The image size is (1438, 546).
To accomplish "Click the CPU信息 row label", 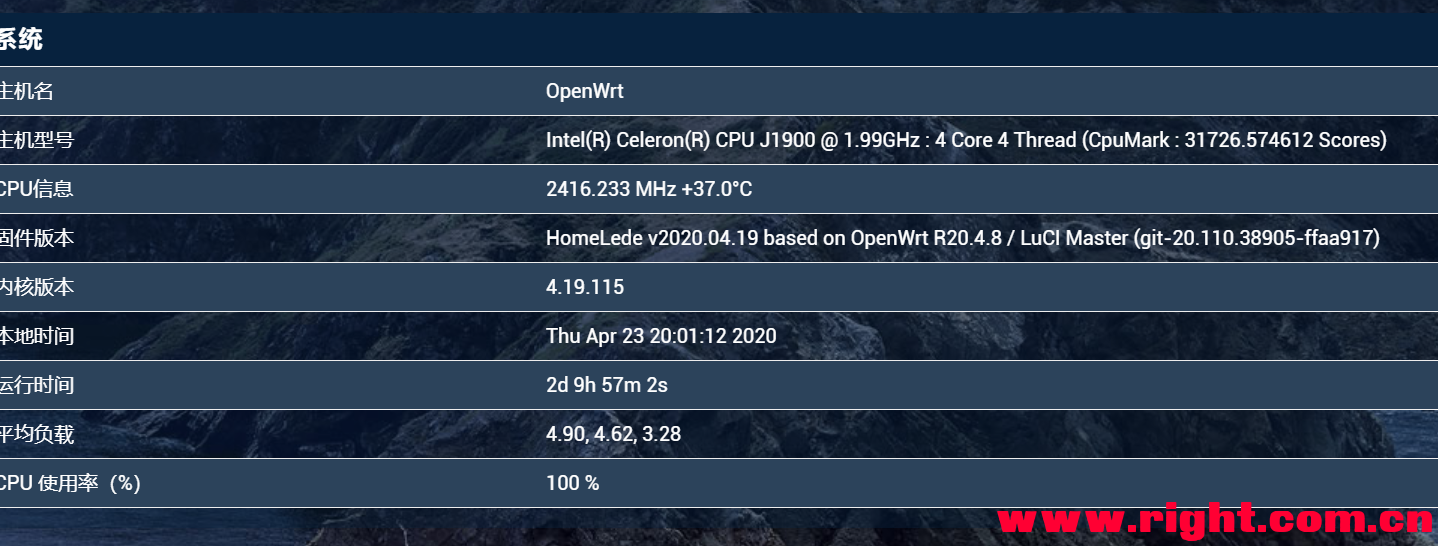I will tap(37, 189).
